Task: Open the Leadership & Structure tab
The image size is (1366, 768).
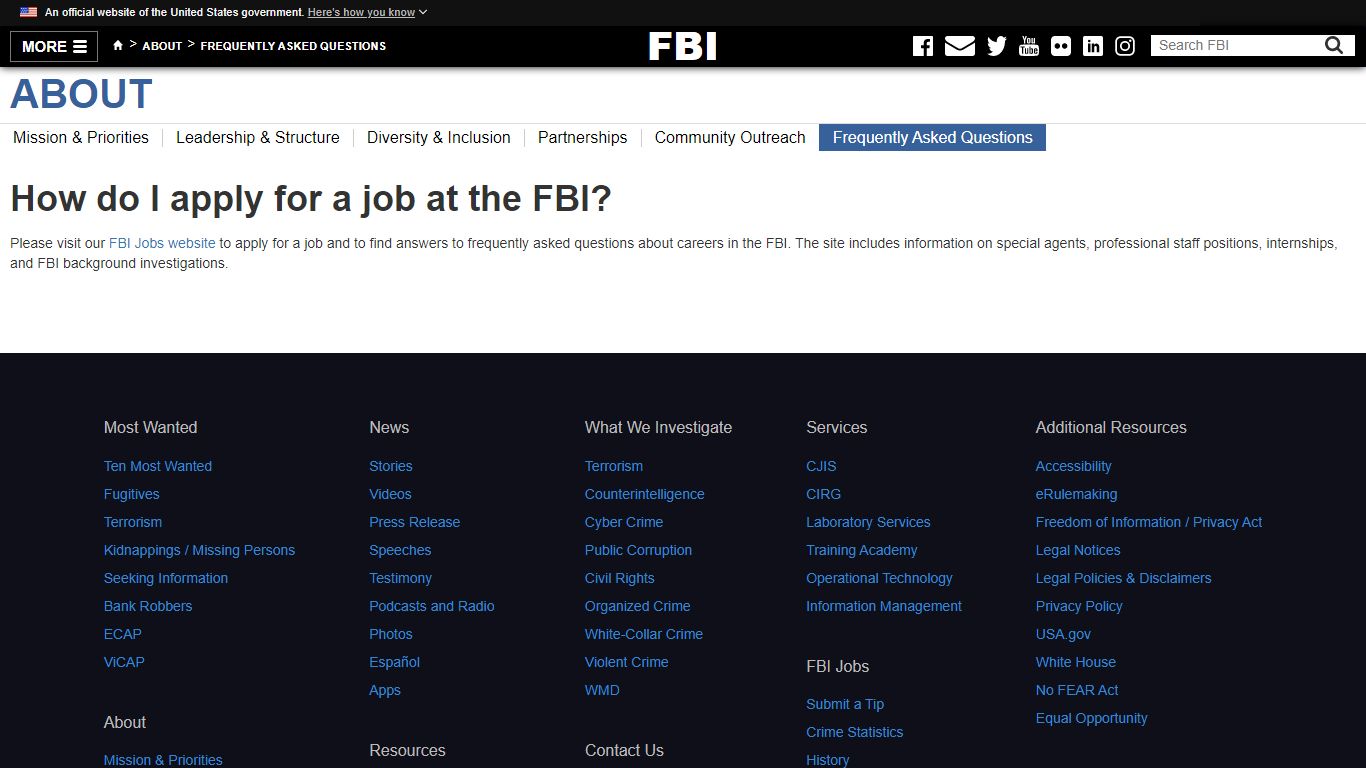Action: click(258, 137)
